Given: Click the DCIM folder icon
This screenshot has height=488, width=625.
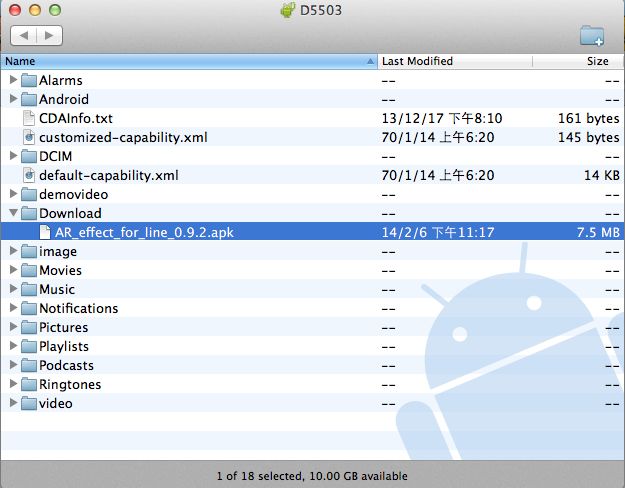Looking at the screenshot, I should (x=28, y=156).
